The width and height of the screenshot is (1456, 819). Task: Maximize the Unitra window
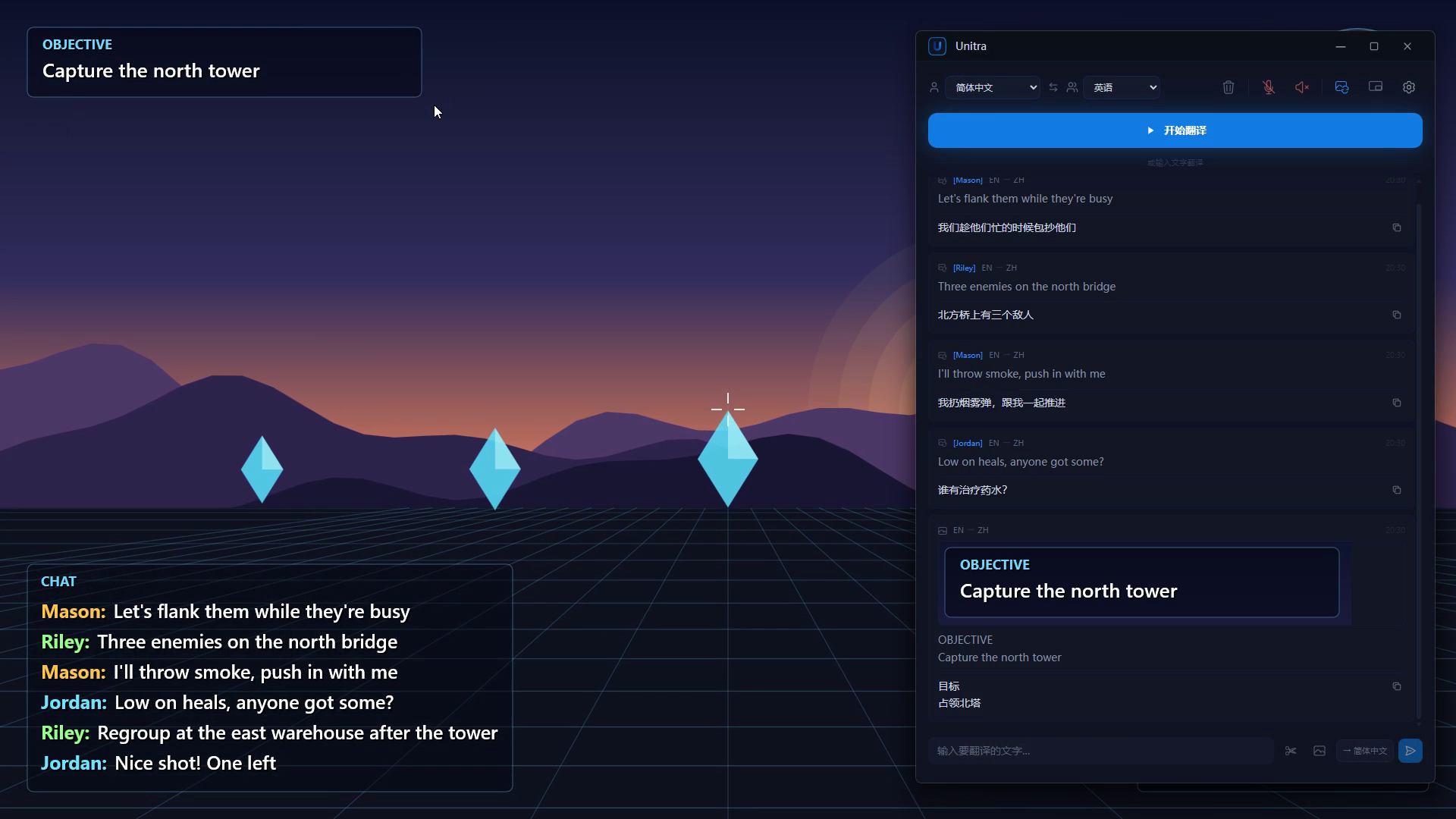click(x=1374, y=46)
